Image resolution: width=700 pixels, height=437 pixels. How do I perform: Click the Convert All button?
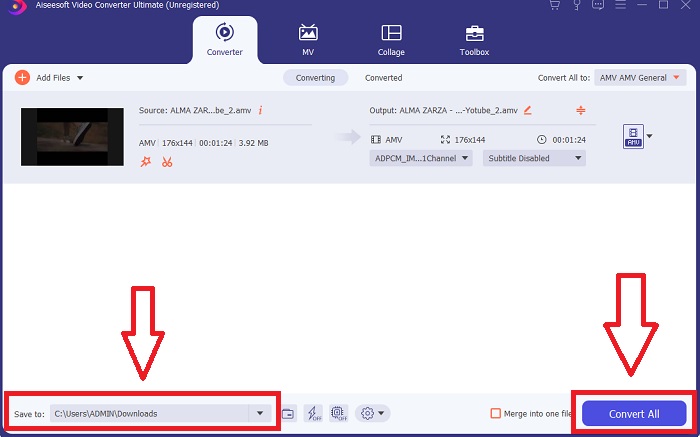coord(634,414)
